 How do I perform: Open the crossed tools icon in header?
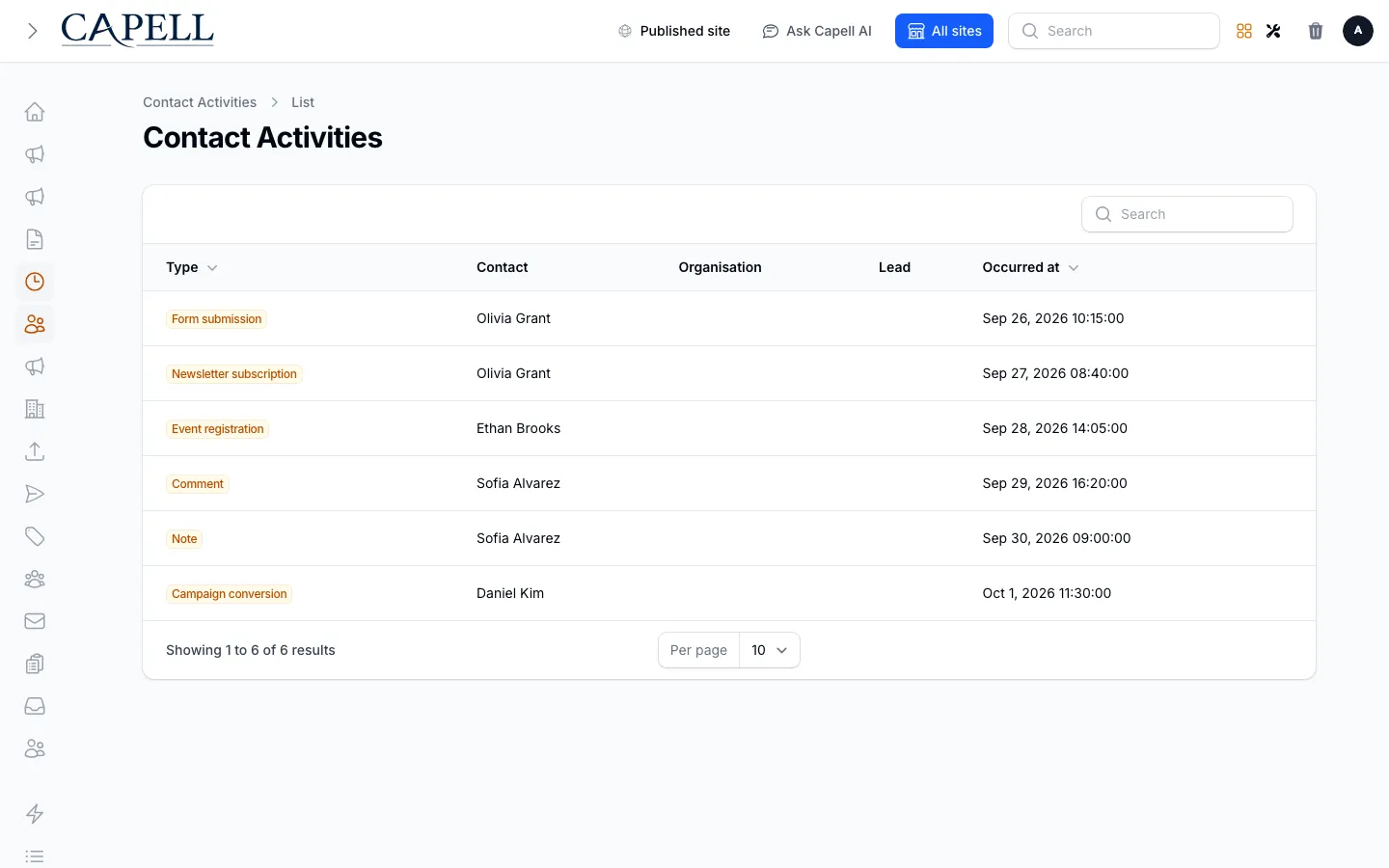tap(1273, 31)
